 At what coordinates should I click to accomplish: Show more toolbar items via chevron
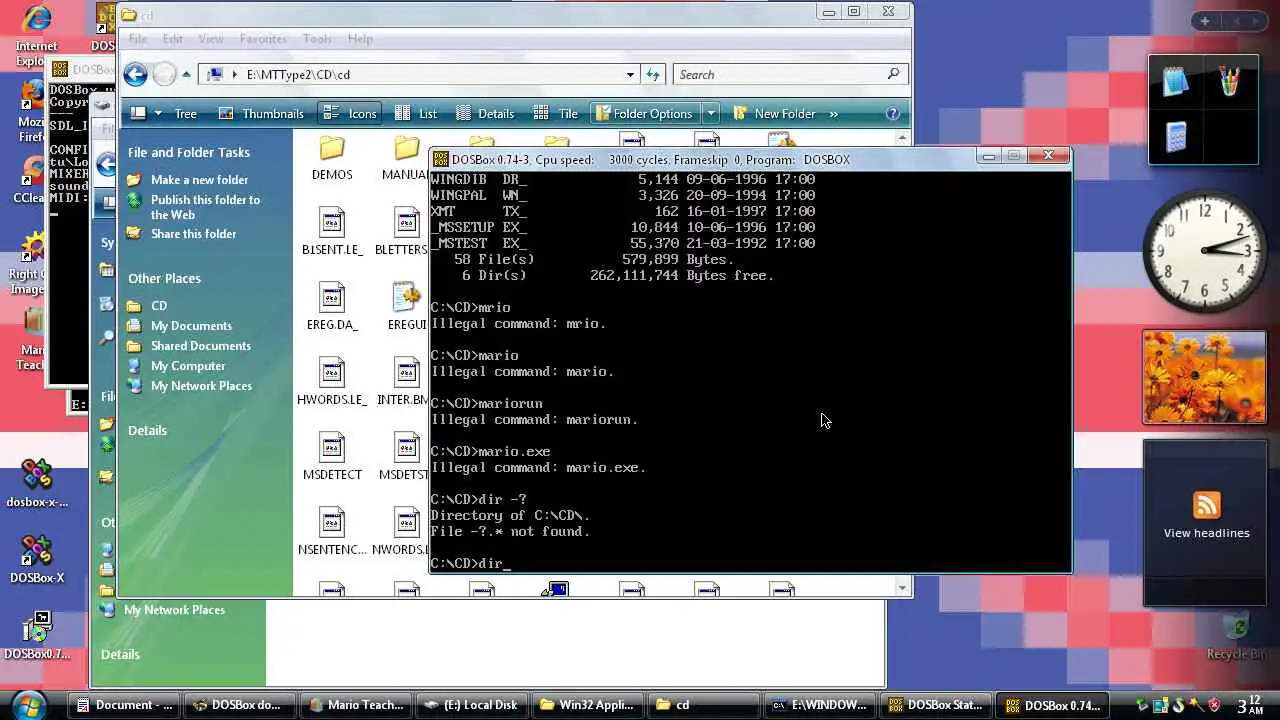pyautogui.click(x=833, y=113)
